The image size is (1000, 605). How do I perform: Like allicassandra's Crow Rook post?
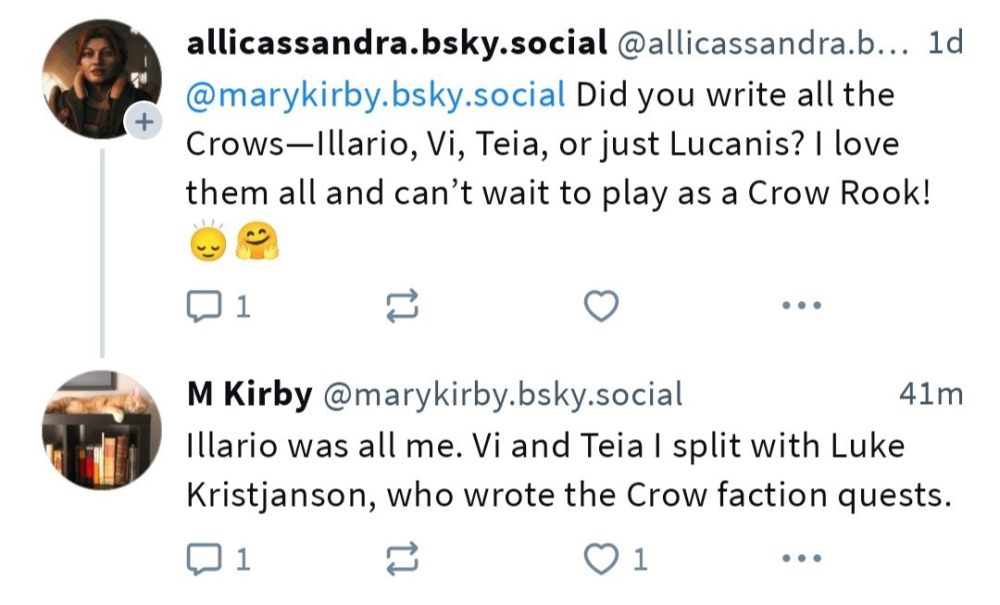pyautogui.click(x=600, y=306)
